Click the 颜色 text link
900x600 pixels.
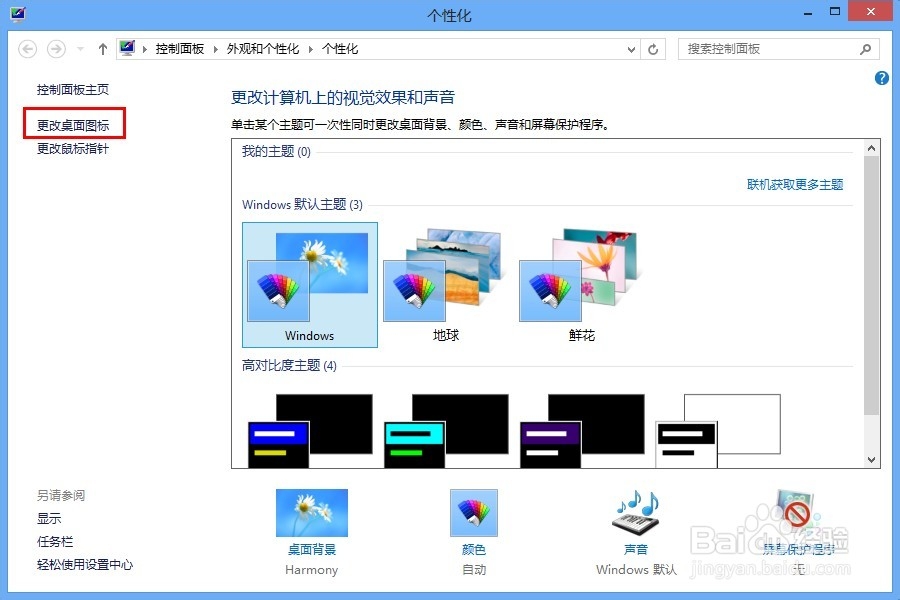474,549
